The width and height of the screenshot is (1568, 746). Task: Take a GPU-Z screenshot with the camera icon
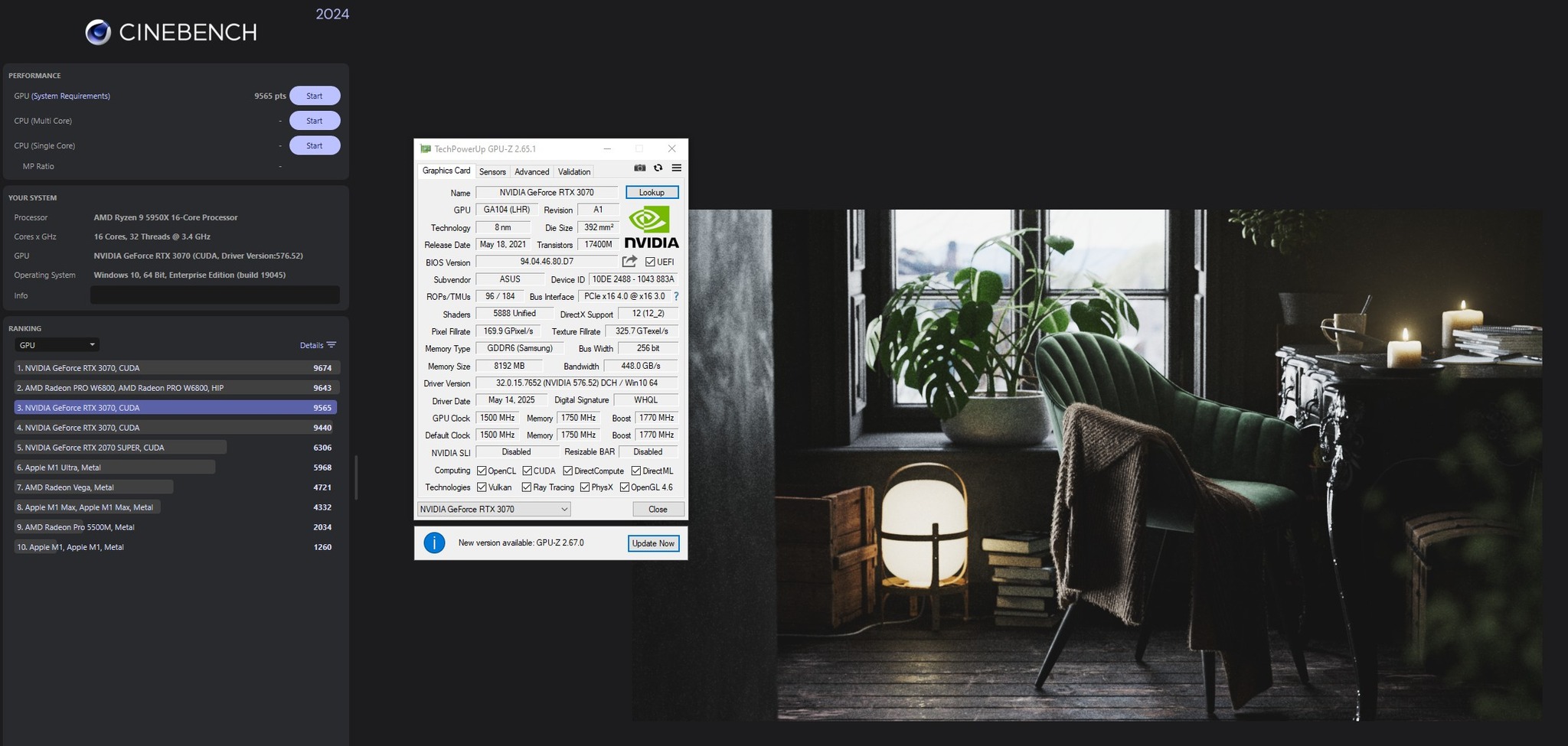(640, 168)
